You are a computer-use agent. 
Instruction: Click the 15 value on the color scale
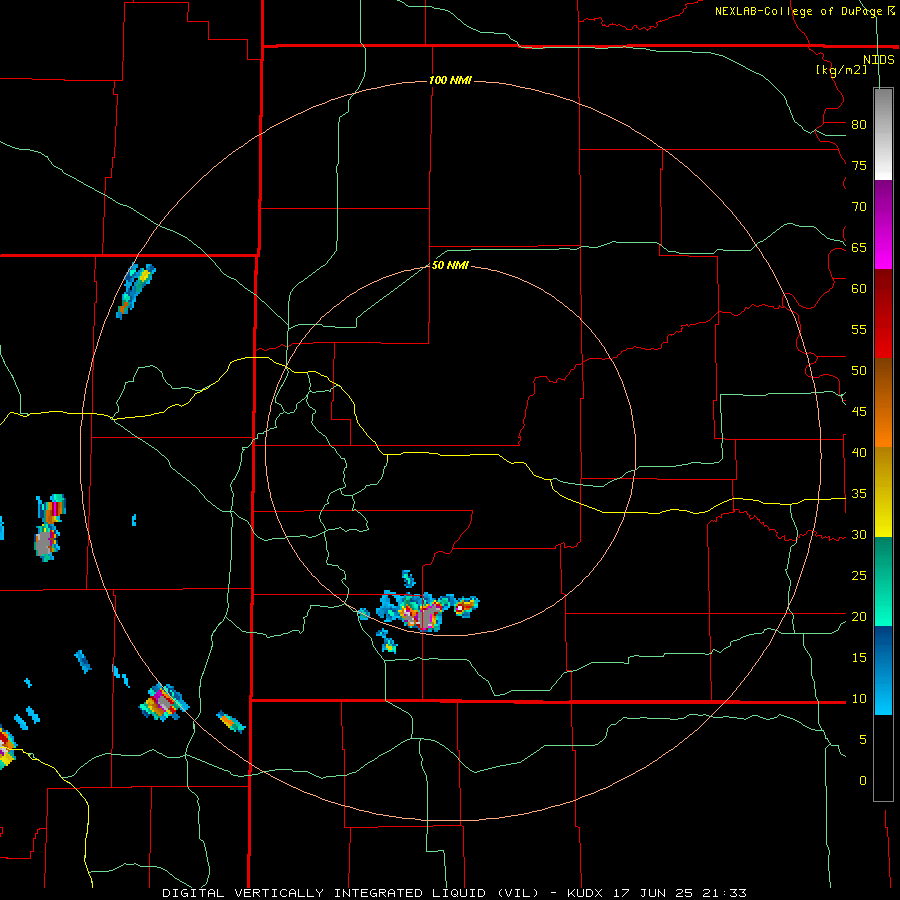[x=859, y=658]
